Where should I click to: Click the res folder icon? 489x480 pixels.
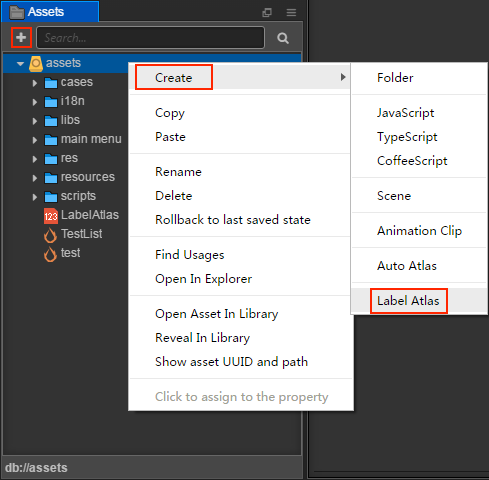[x=51, y=158]
